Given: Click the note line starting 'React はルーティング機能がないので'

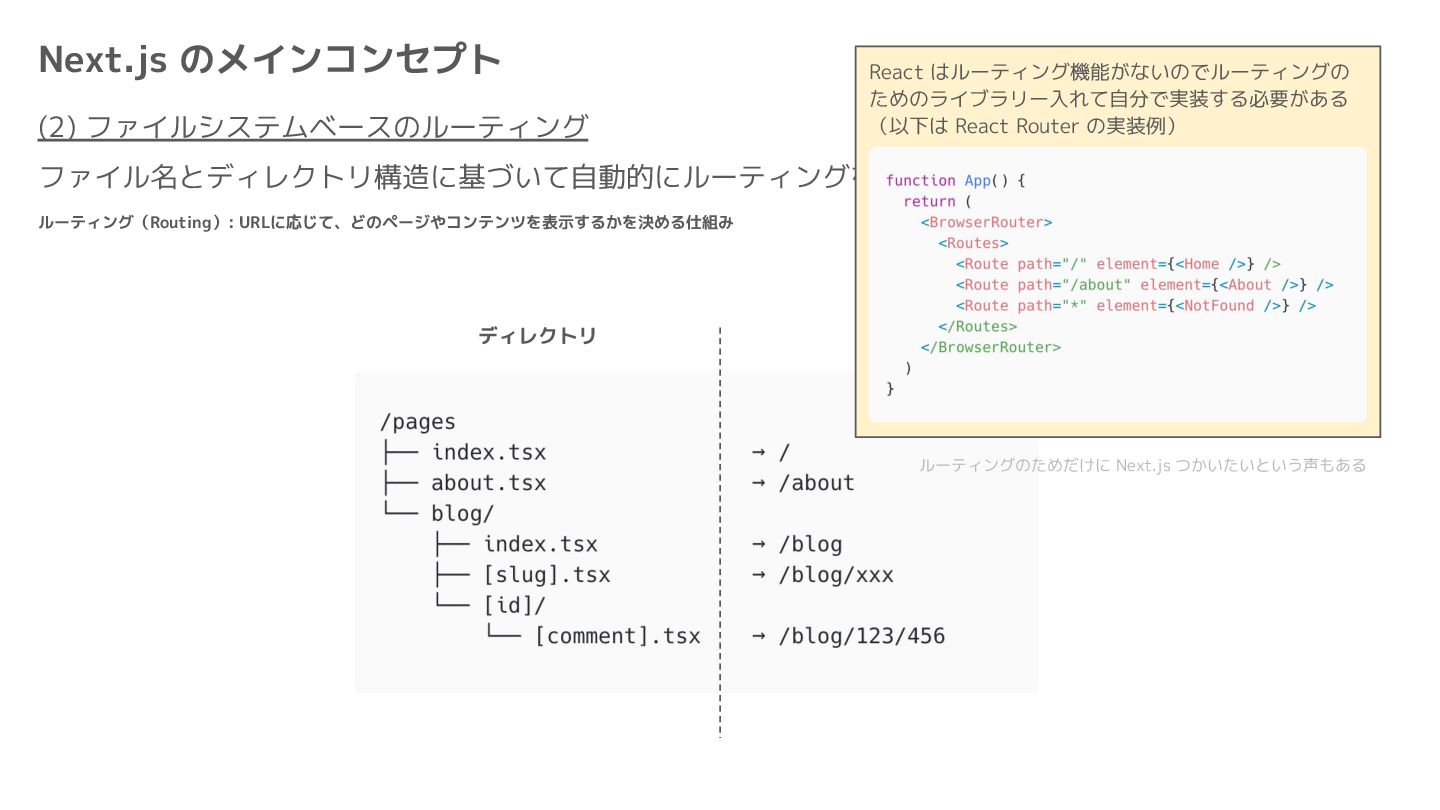Looking at the screenshot, I should (1109, 72).
